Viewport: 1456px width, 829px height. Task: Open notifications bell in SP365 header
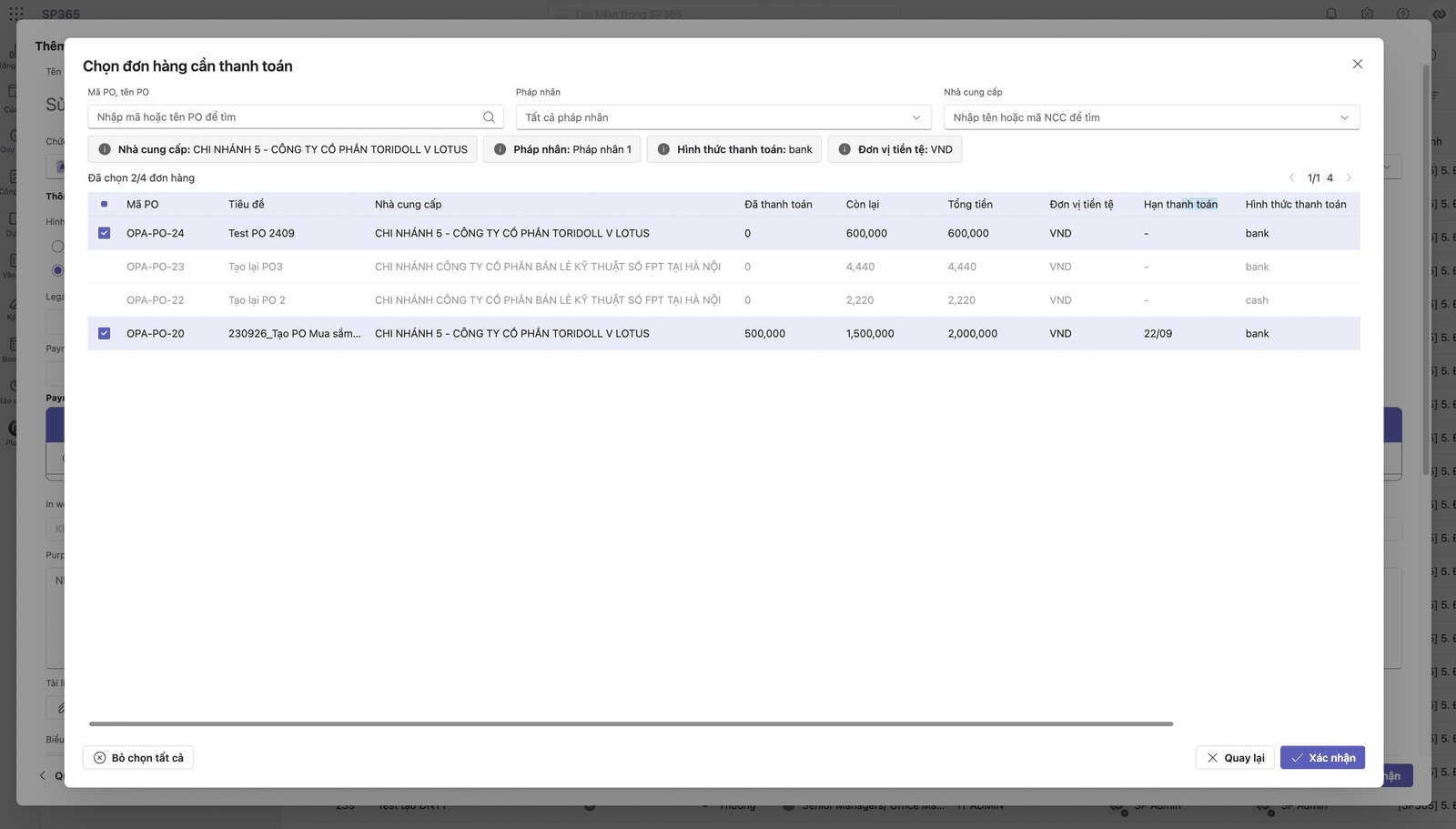pyautogui.click(x=1331, y=14)
